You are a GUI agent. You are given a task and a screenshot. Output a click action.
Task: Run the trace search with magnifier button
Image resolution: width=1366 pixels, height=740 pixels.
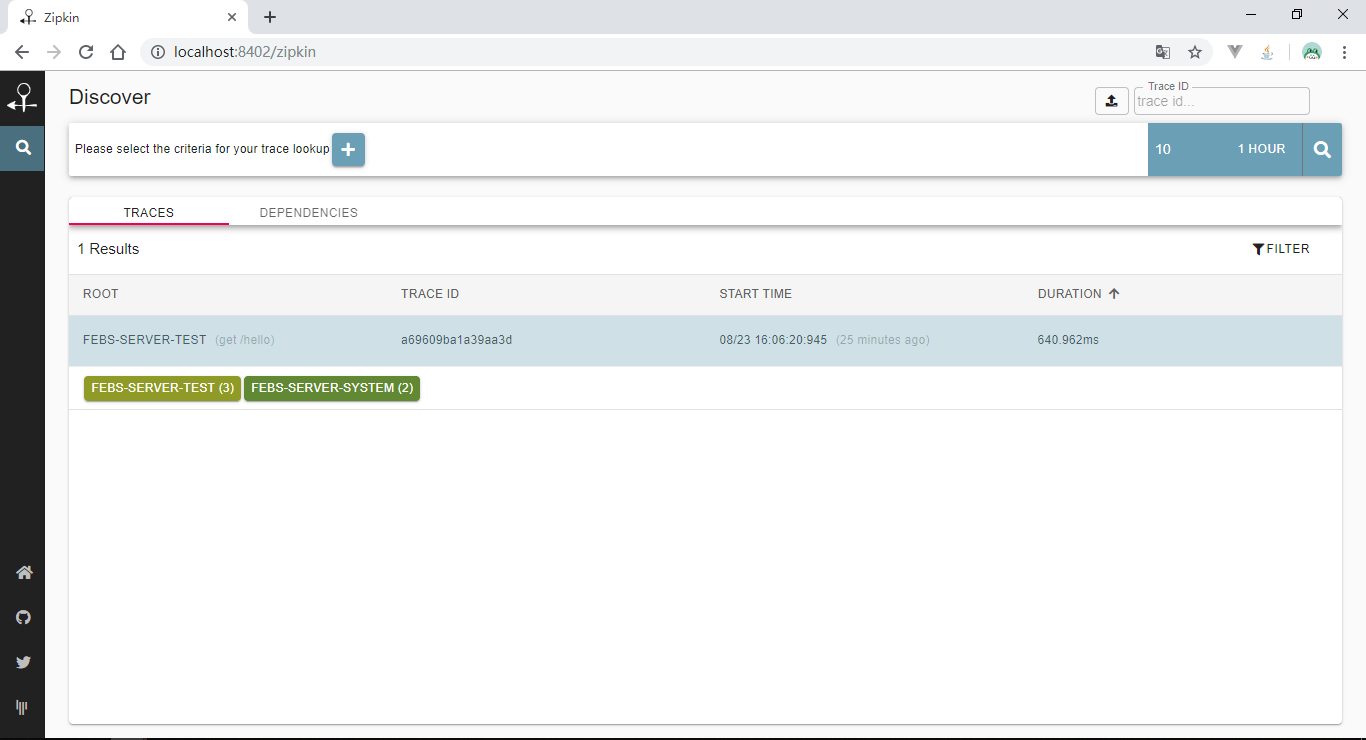(x=1322, y=149)
